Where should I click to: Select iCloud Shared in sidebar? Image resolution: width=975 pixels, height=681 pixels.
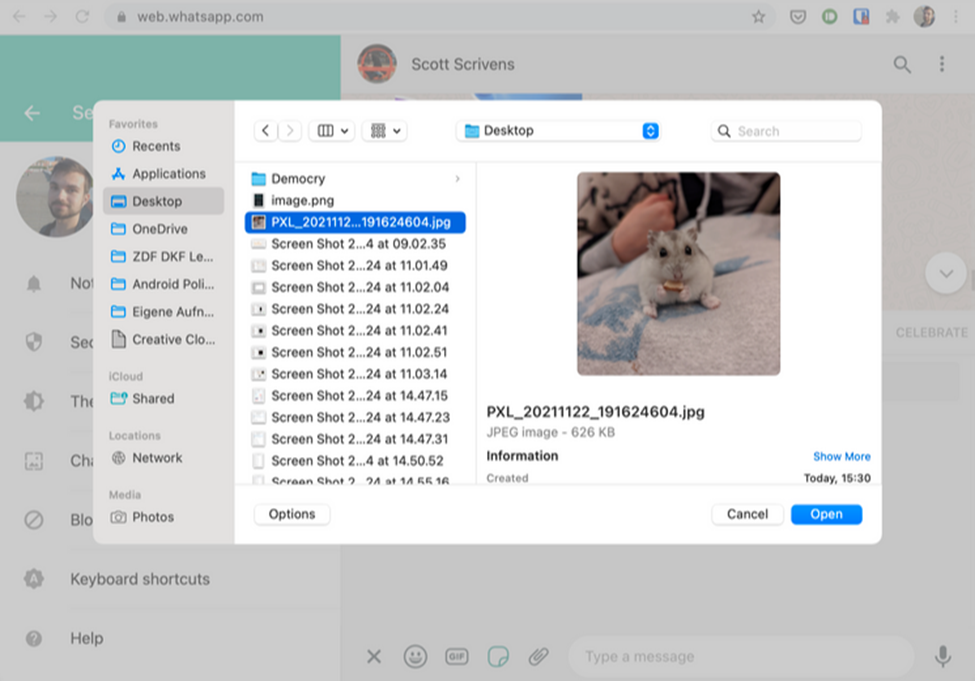tap(164, 399)
